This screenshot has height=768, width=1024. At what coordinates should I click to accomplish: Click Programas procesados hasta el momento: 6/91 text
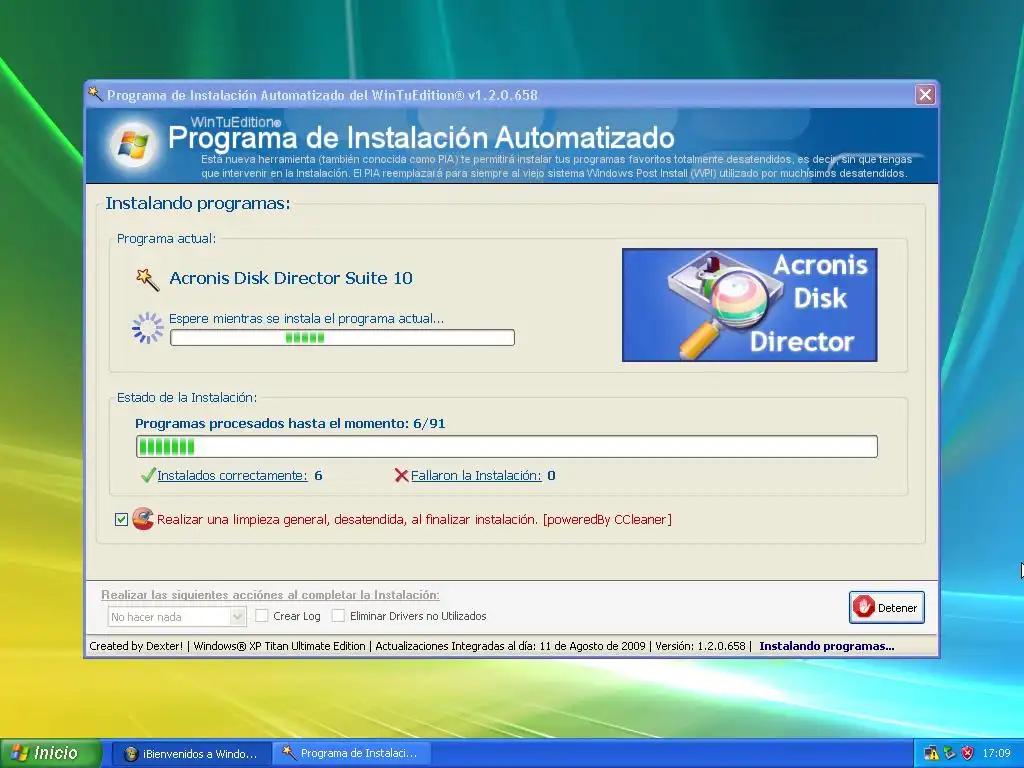290,423
